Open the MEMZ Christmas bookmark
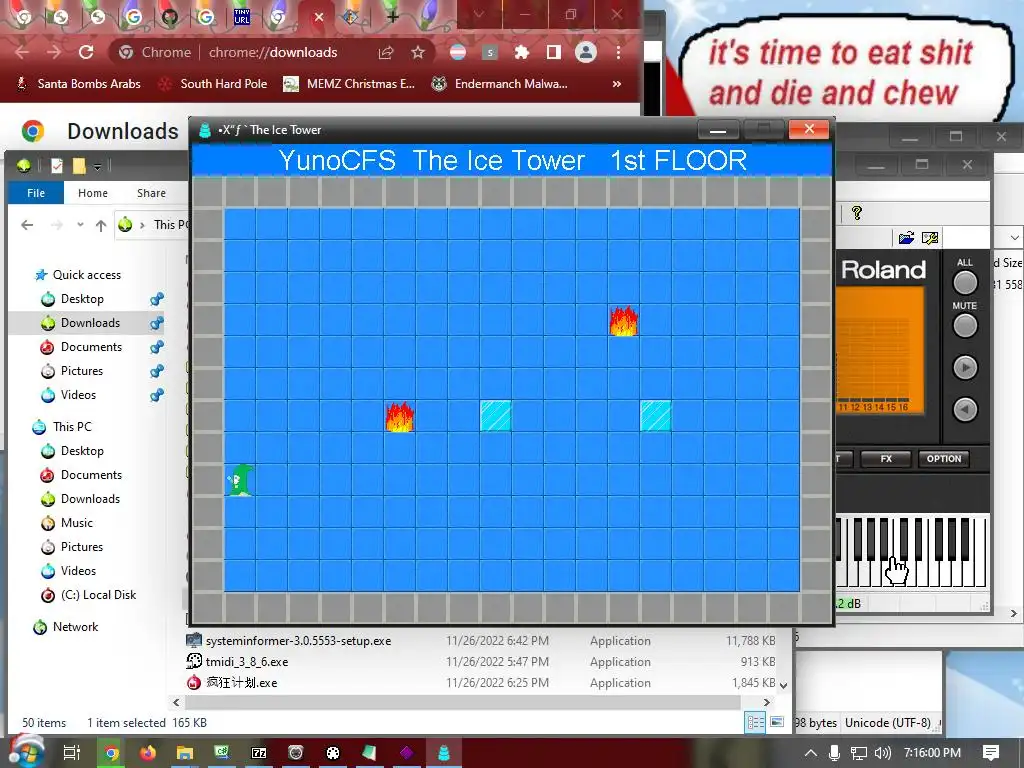The height and width of the screenshot is (768, 1024). point(349,84)
